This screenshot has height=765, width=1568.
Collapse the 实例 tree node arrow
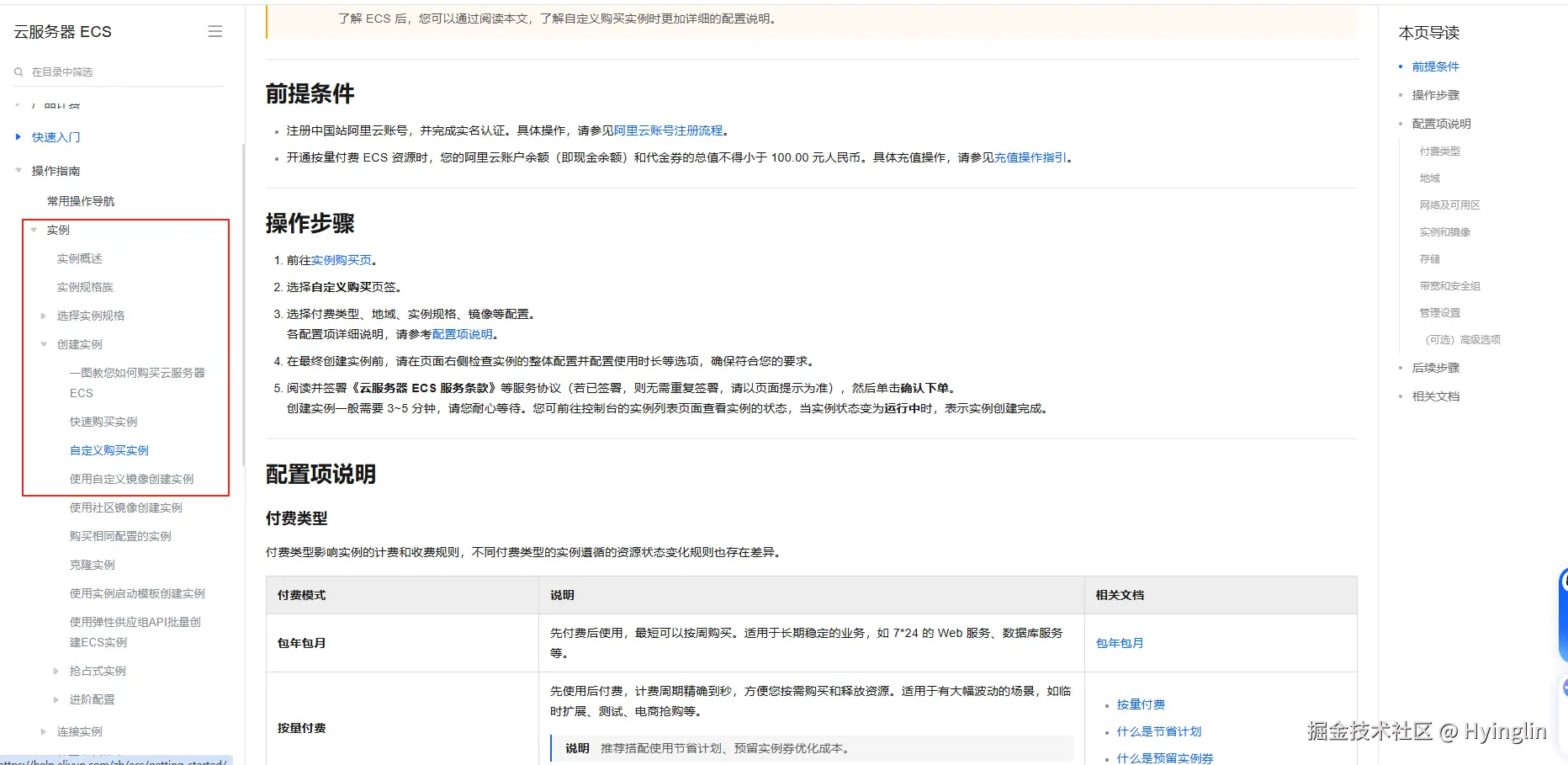coord(34,230)
